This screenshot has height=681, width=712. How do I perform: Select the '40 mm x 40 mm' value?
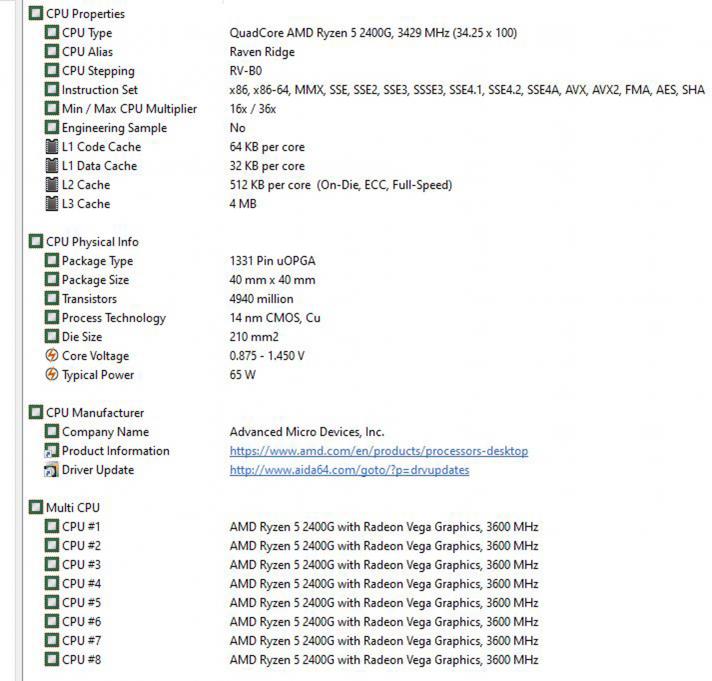coord(272,280)
